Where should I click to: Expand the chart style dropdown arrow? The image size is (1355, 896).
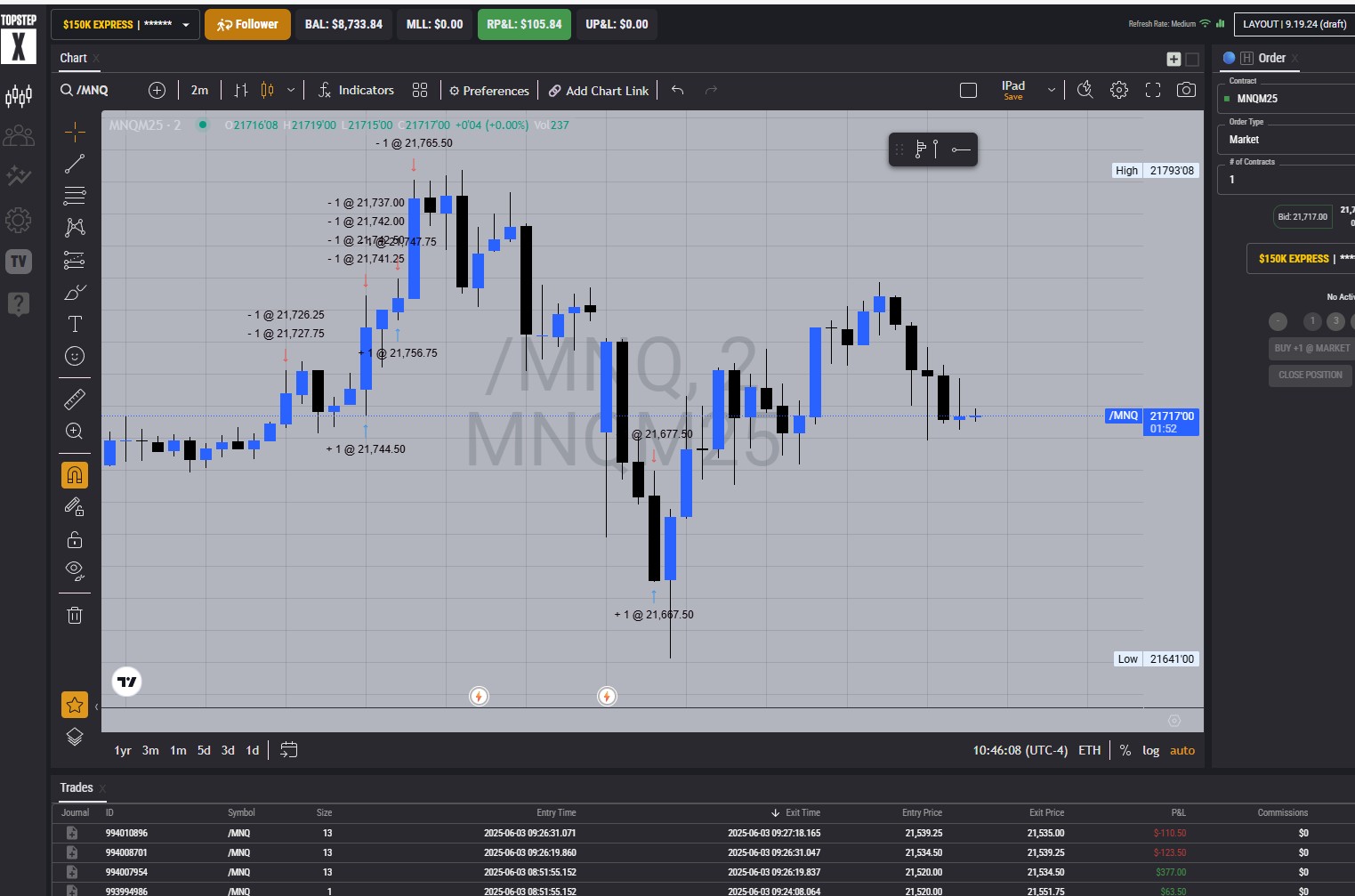coord(291,90)
